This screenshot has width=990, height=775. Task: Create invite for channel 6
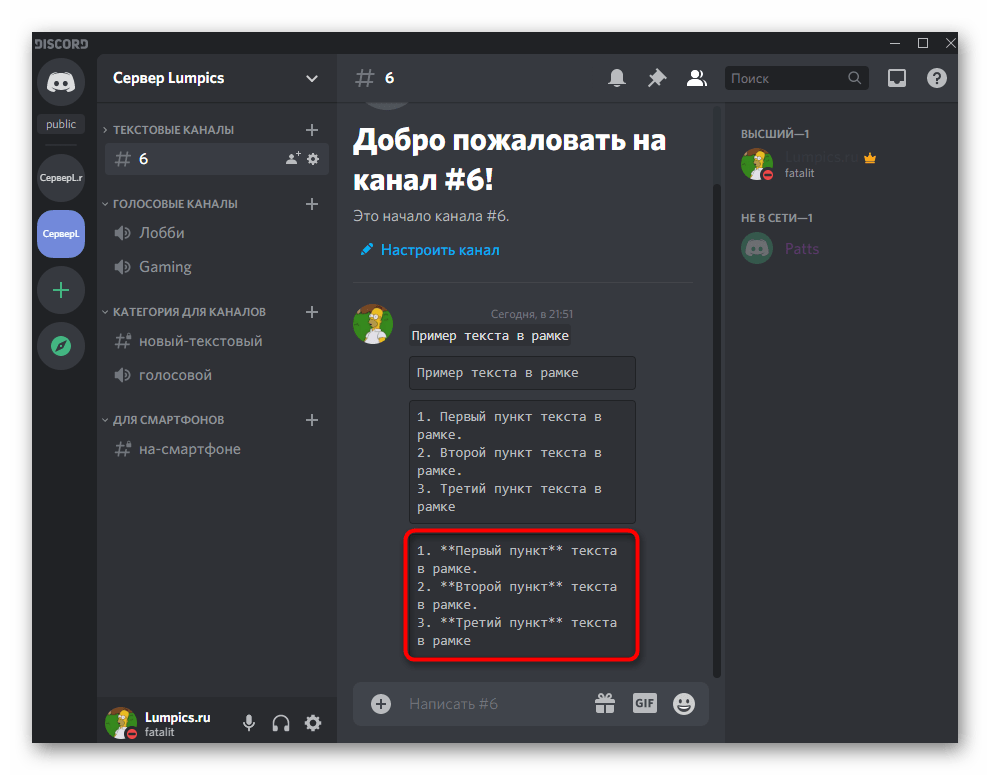pos(293,159)
